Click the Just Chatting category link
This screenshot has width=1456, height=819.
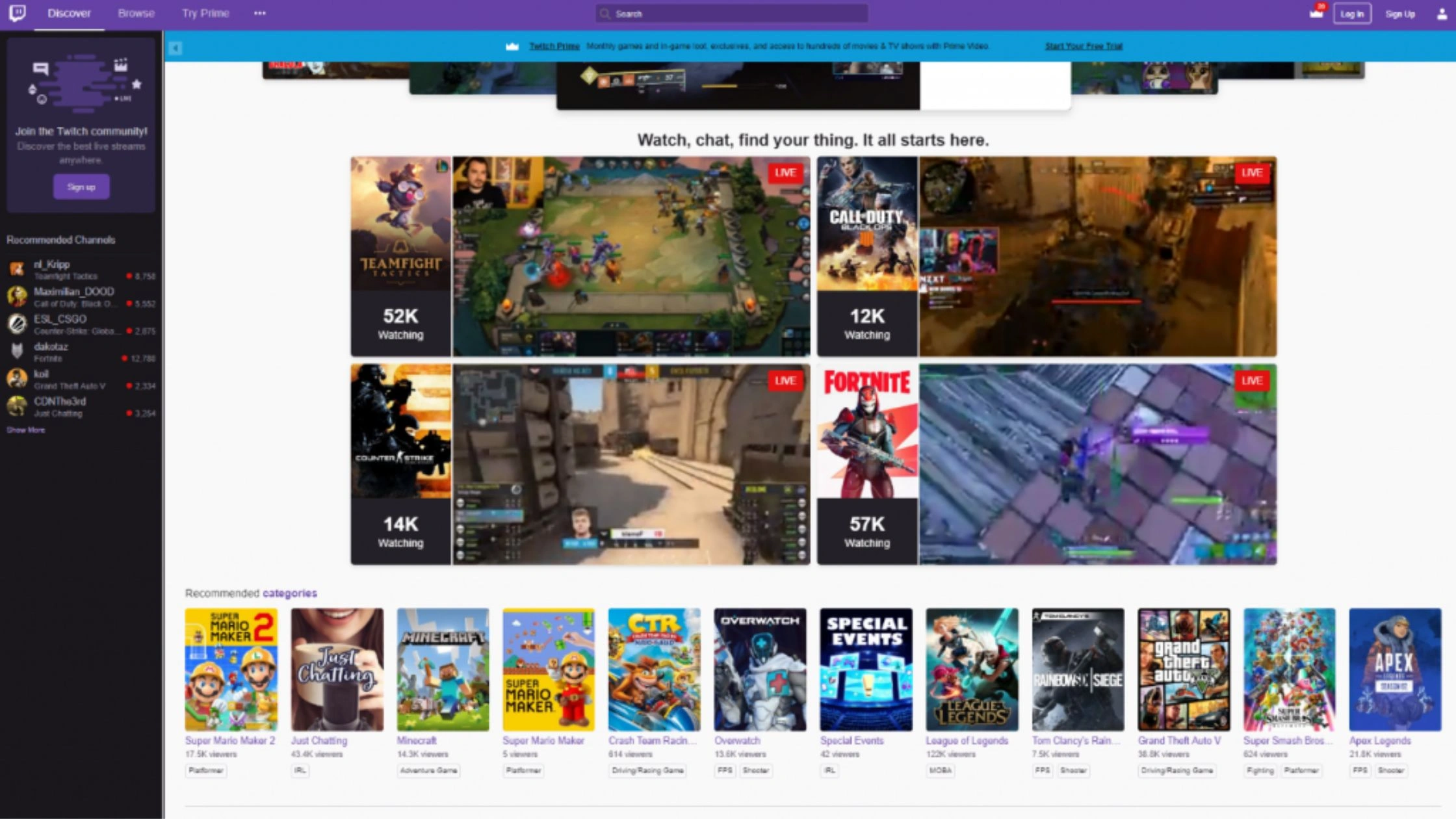318,740
